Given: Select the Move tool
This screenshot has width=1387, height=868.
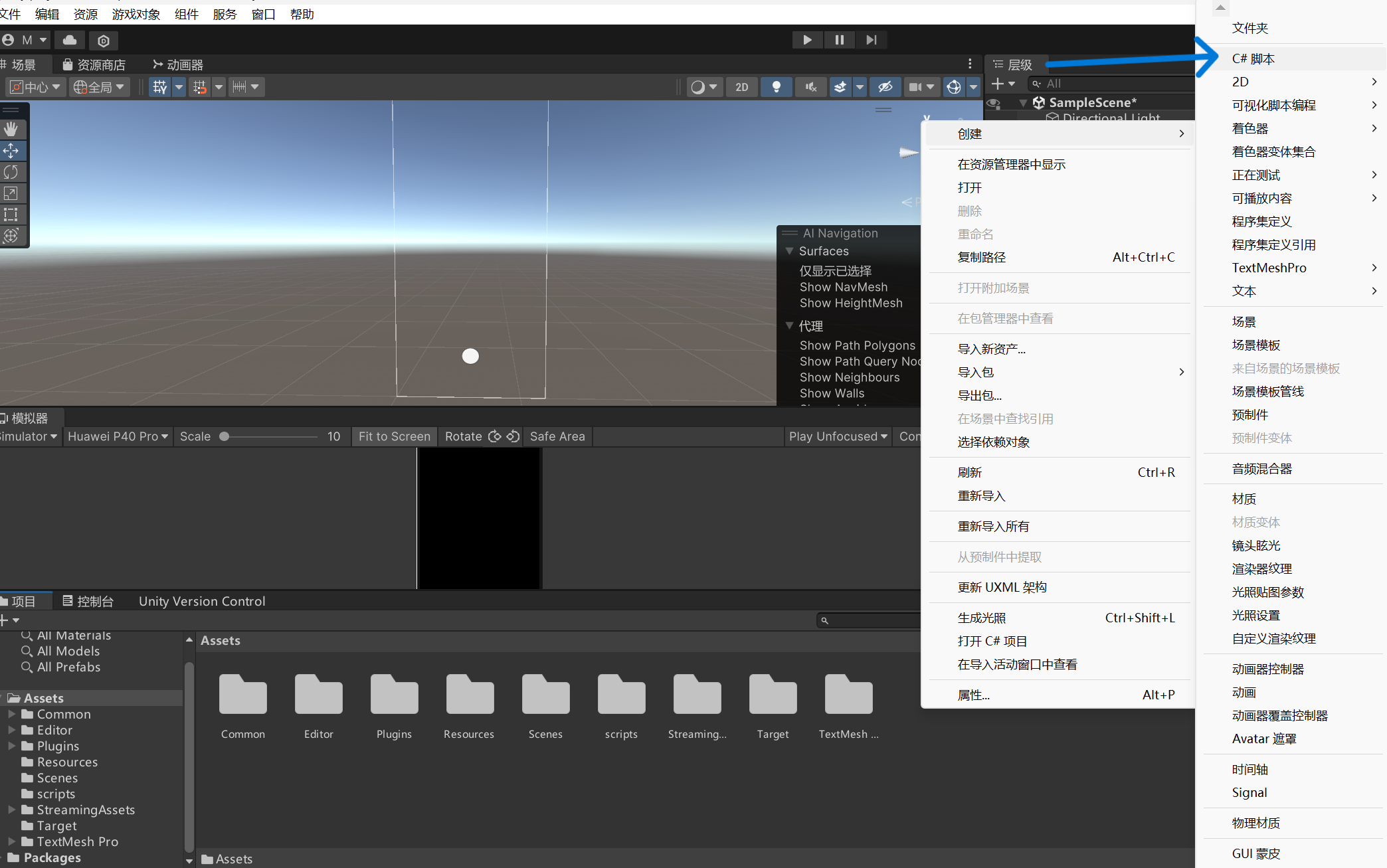Looking at the screenshot, I should 11,151.
